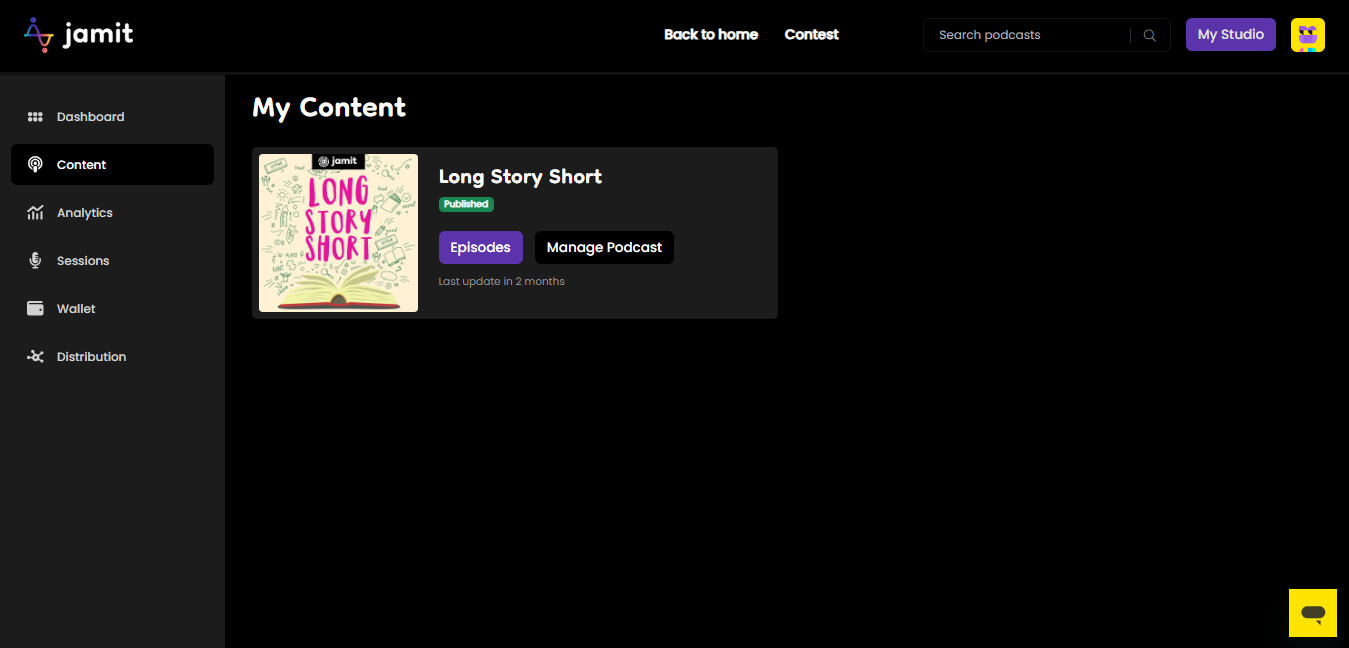Click the Sessions microphone icon
The image size is (1349, 648).
35,261
